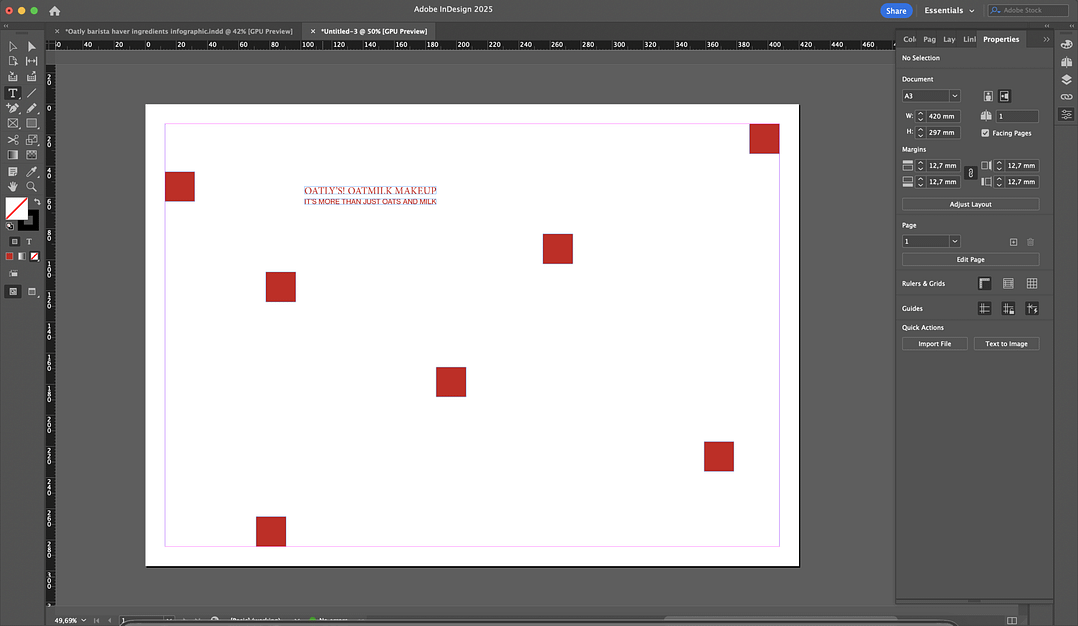Expand the page number dropdown
Image resolution: width=1078 pixels, height=626 pixels.
pyautogui.click(x=954, y=241)
